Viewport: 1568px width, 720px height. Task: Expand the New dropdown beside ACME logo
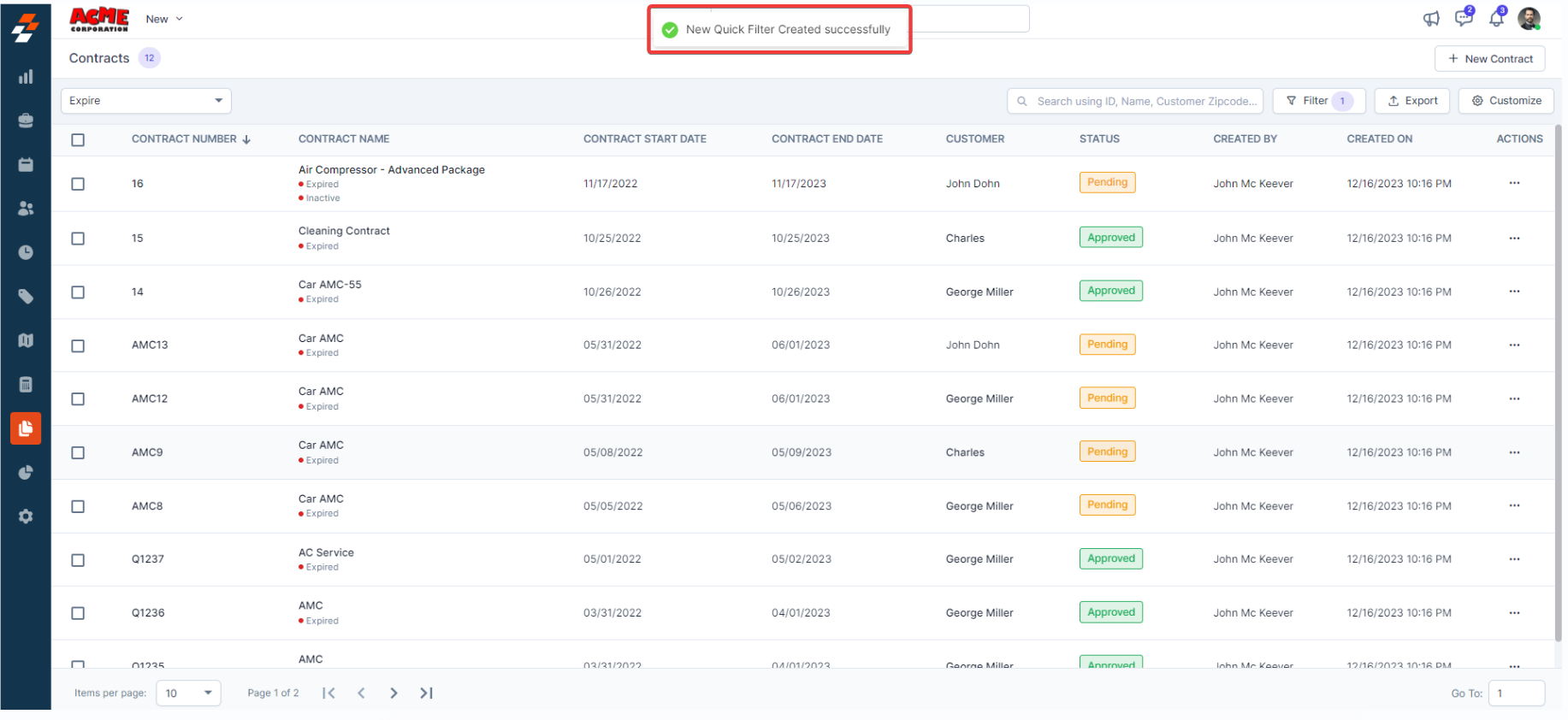point(164,19)
